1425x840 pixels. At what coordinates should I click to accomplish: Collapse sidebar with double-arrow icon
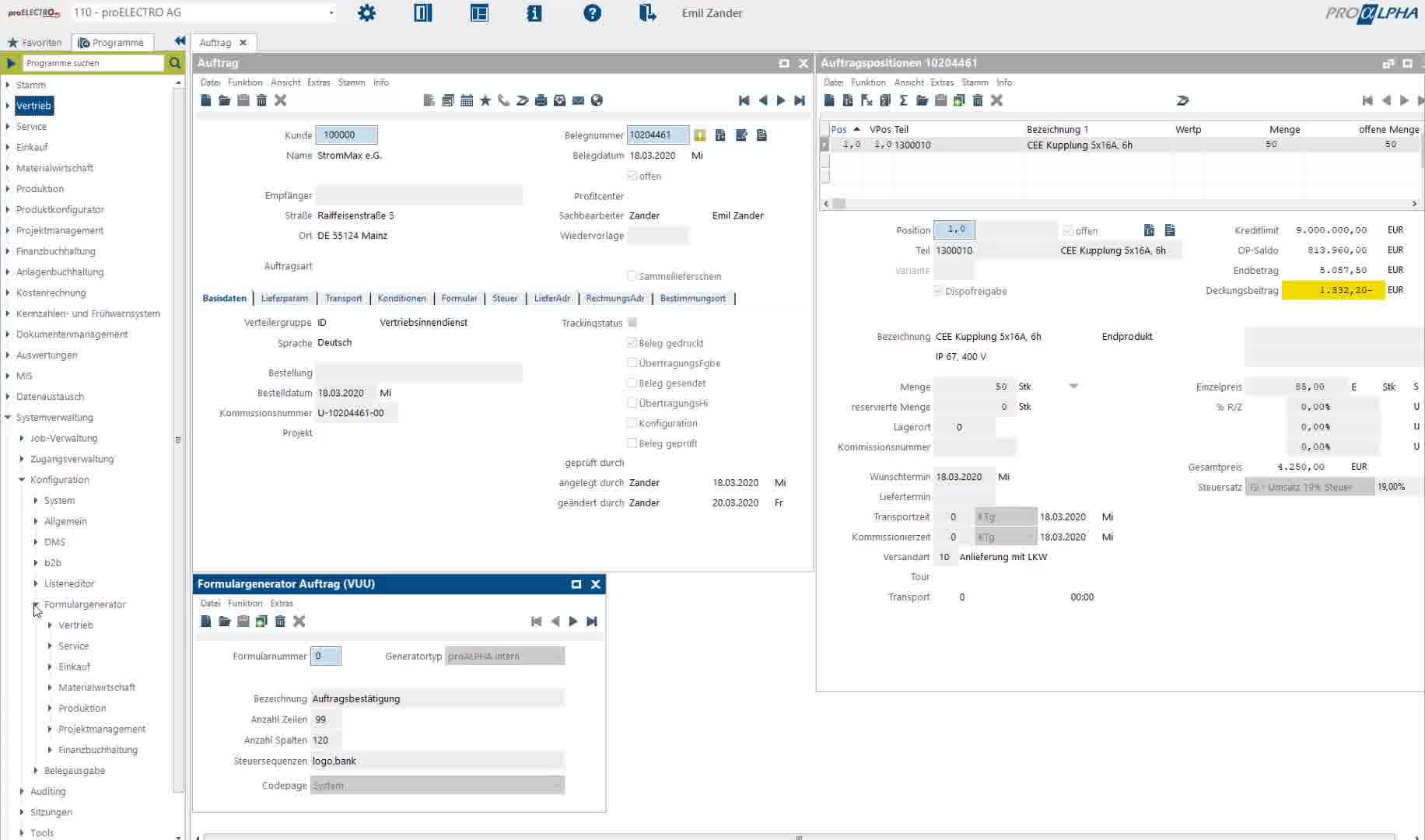[180, 41]
